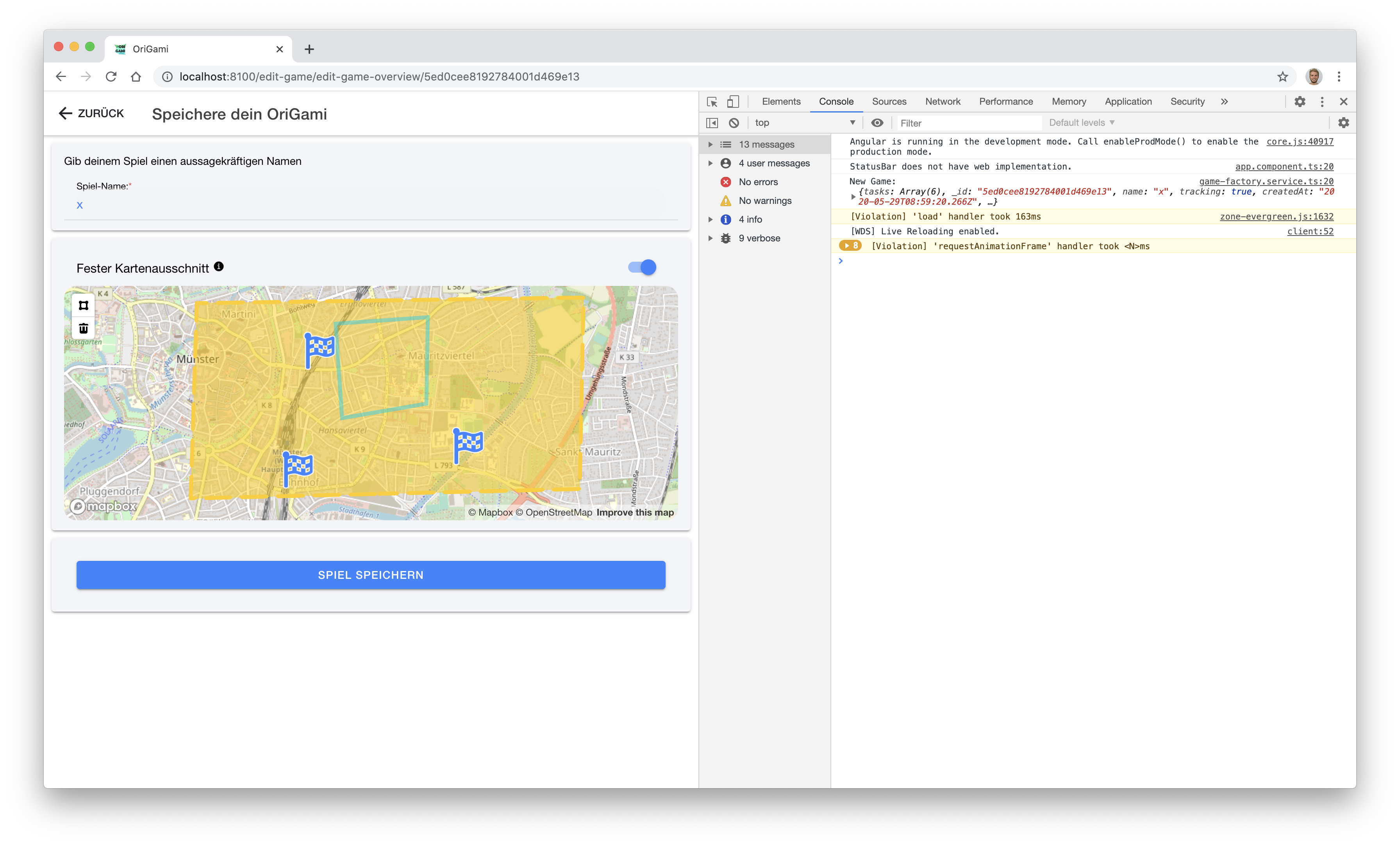Open the DevTools settings gear
The image size is (1400, 846).
[1300, 101]
